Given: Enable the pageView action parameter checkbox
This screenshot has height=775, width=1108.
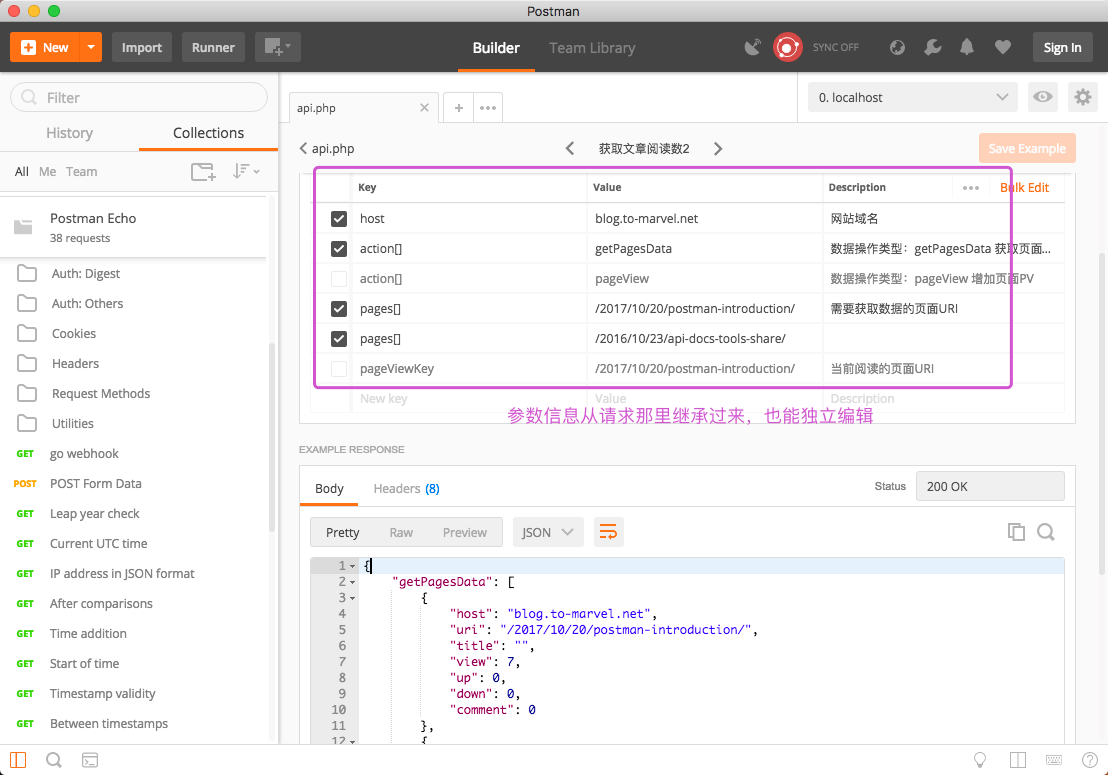Looking at the screenshot, I should [x=339, y=279].
